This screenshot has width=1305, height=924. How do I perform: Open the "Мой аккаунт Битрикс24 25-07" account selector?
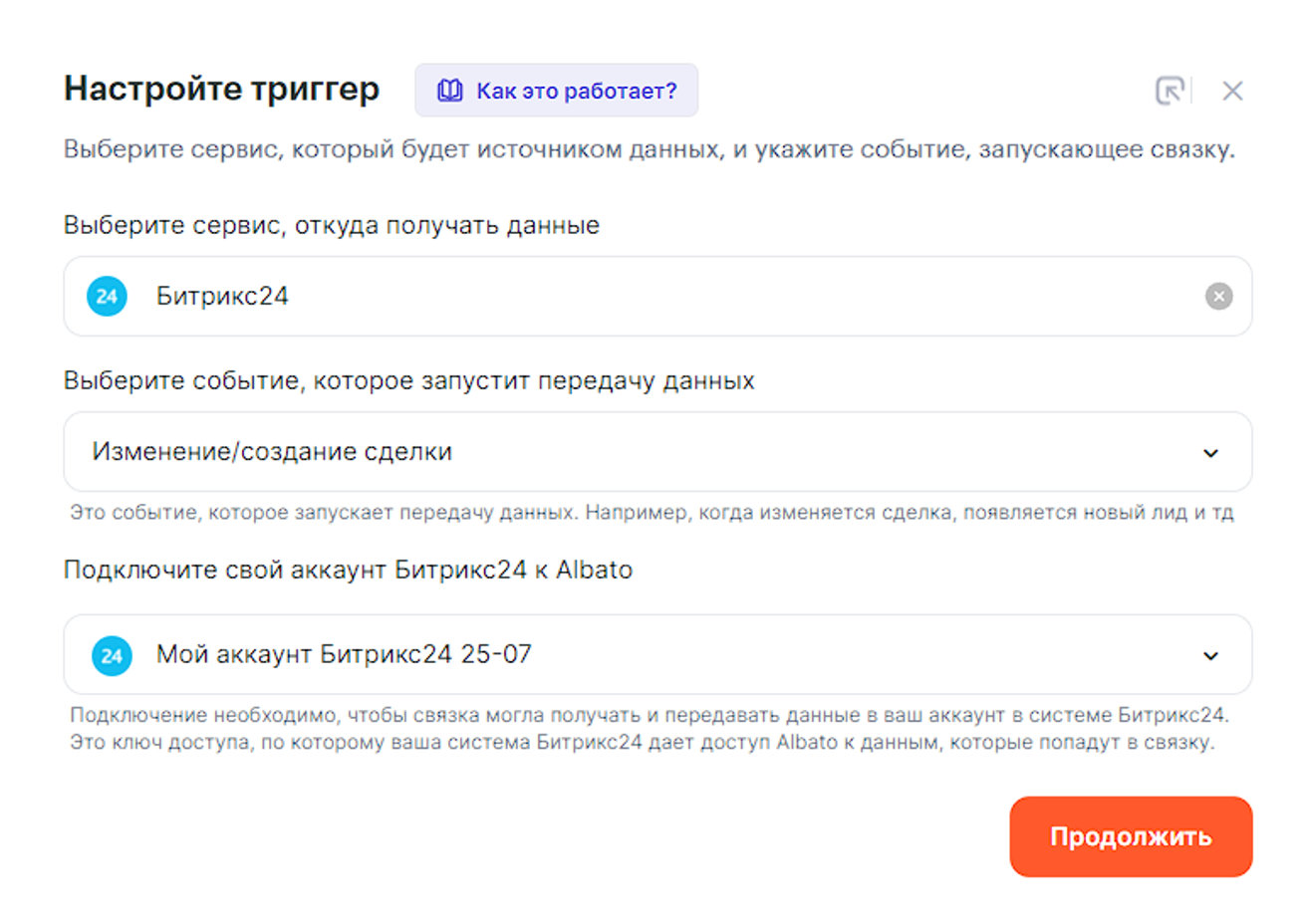[344, 655]
